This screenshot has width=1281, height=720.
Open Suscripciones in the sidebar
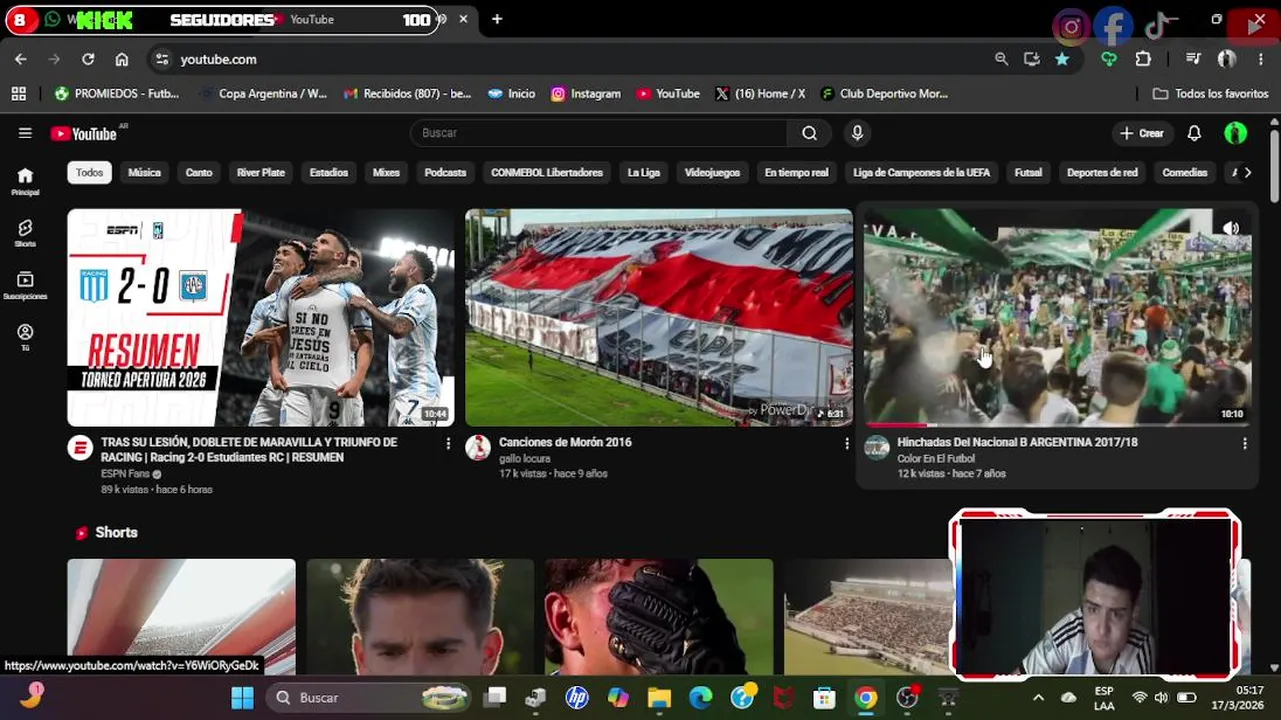(25, 285)
